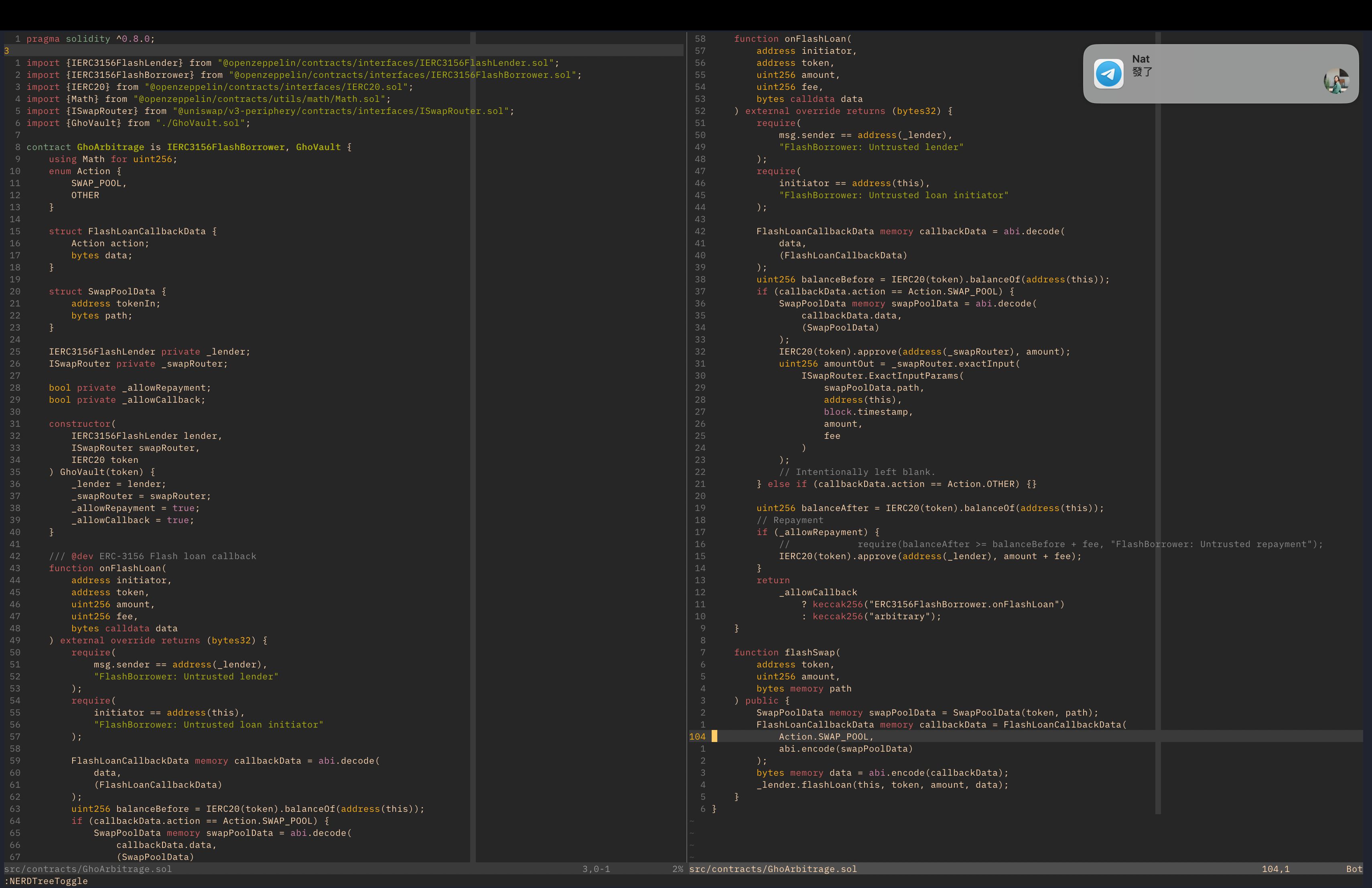Image resolution: width=1372 pixels, height=888 pixels.
Task: Click 'ISwapRouter private _swapRouter;' line
Action: (x=138, y=364)
